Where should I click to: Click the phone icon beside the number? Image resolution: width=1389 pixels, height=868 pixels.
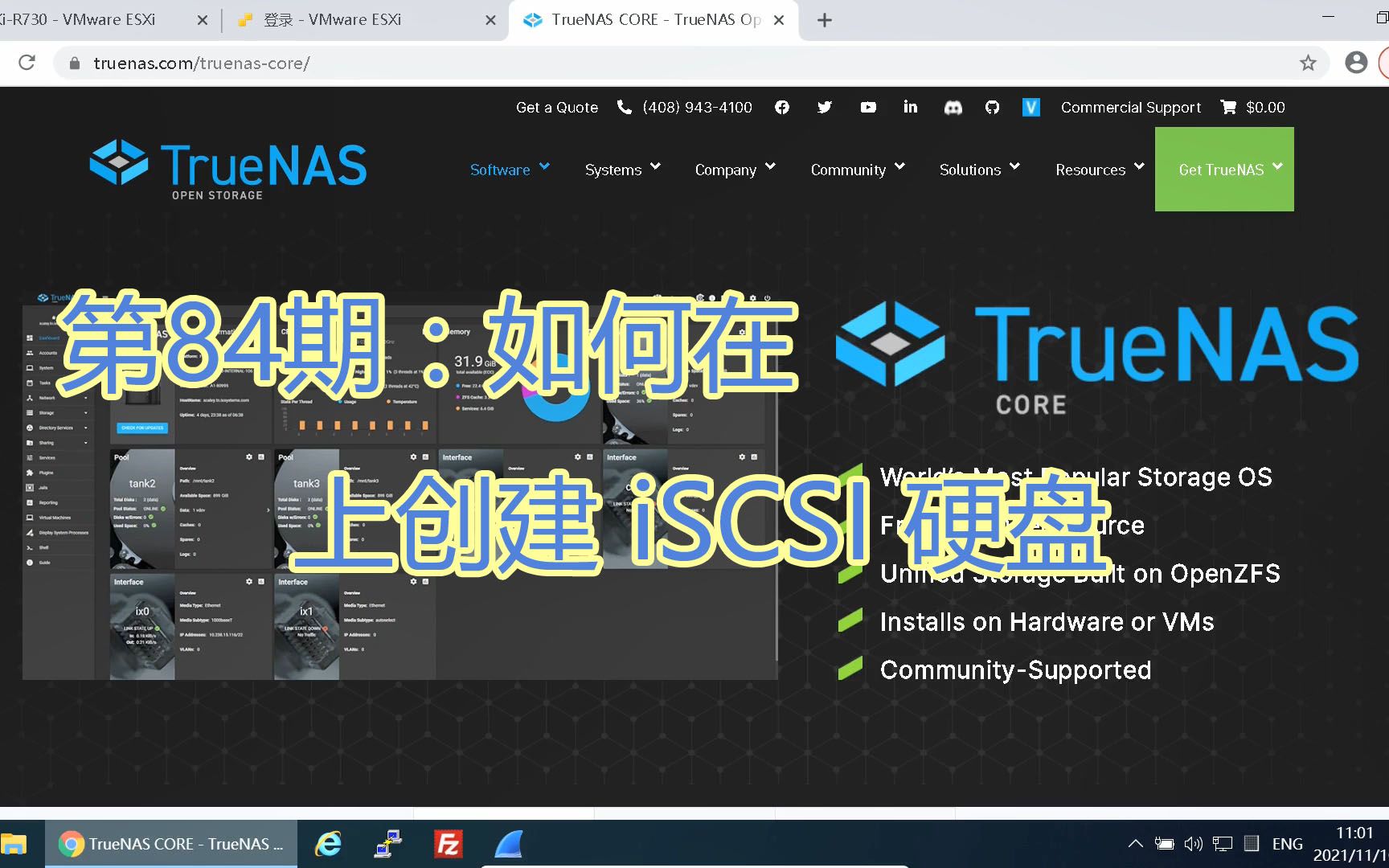625,107
